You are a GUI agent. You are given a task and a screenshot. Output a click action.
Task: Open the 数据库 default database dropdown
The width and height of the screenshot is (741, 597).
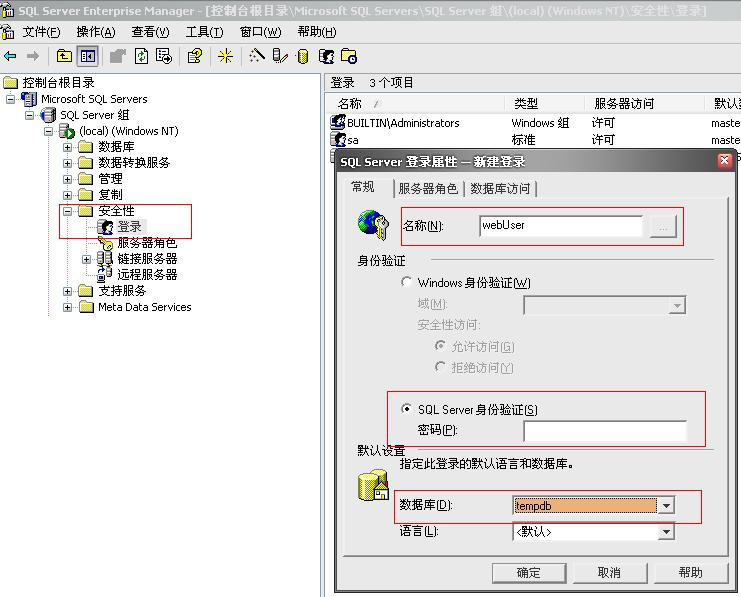point(666,506)
